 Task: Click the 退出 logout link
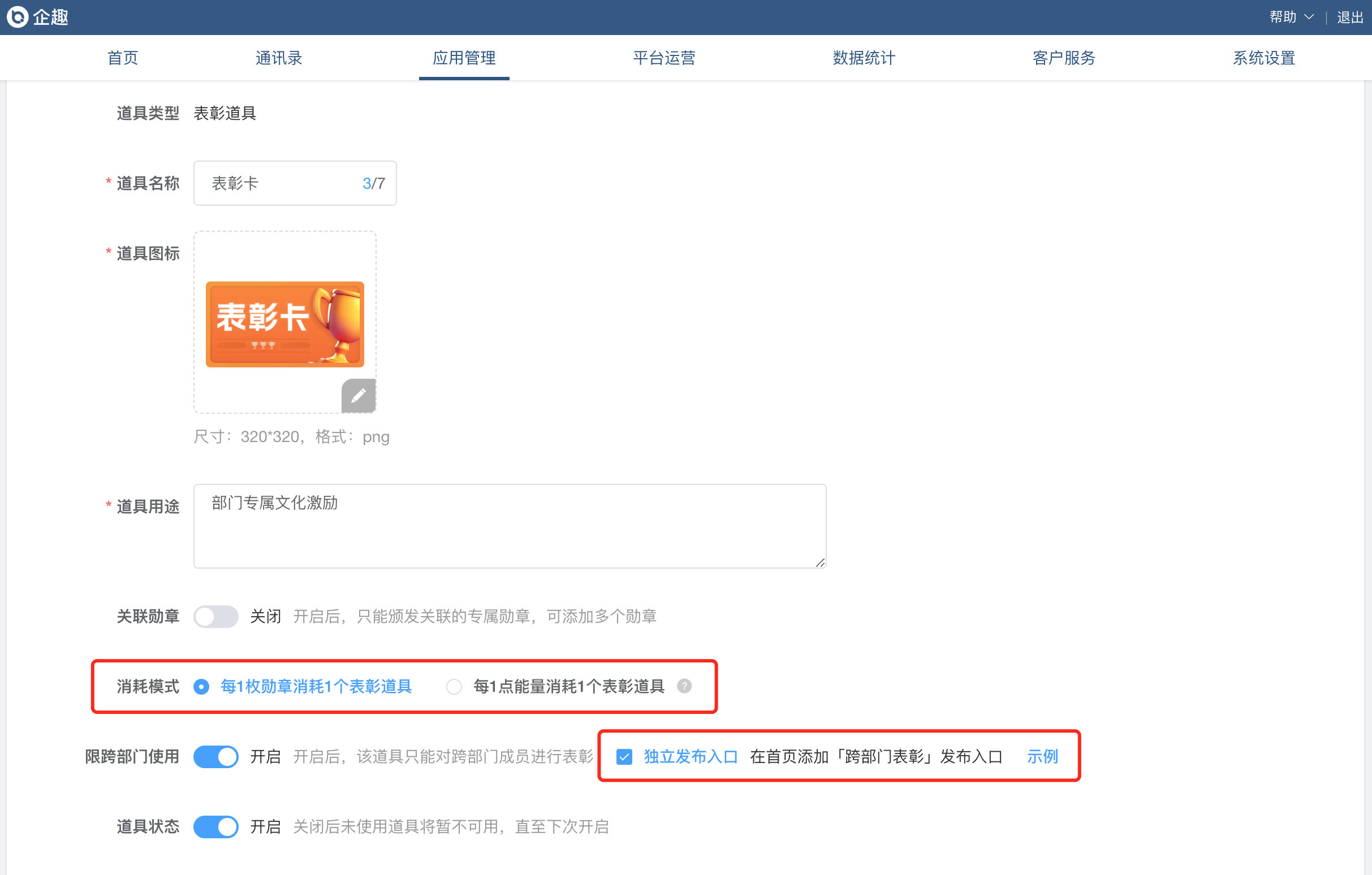pos(1349,17)
